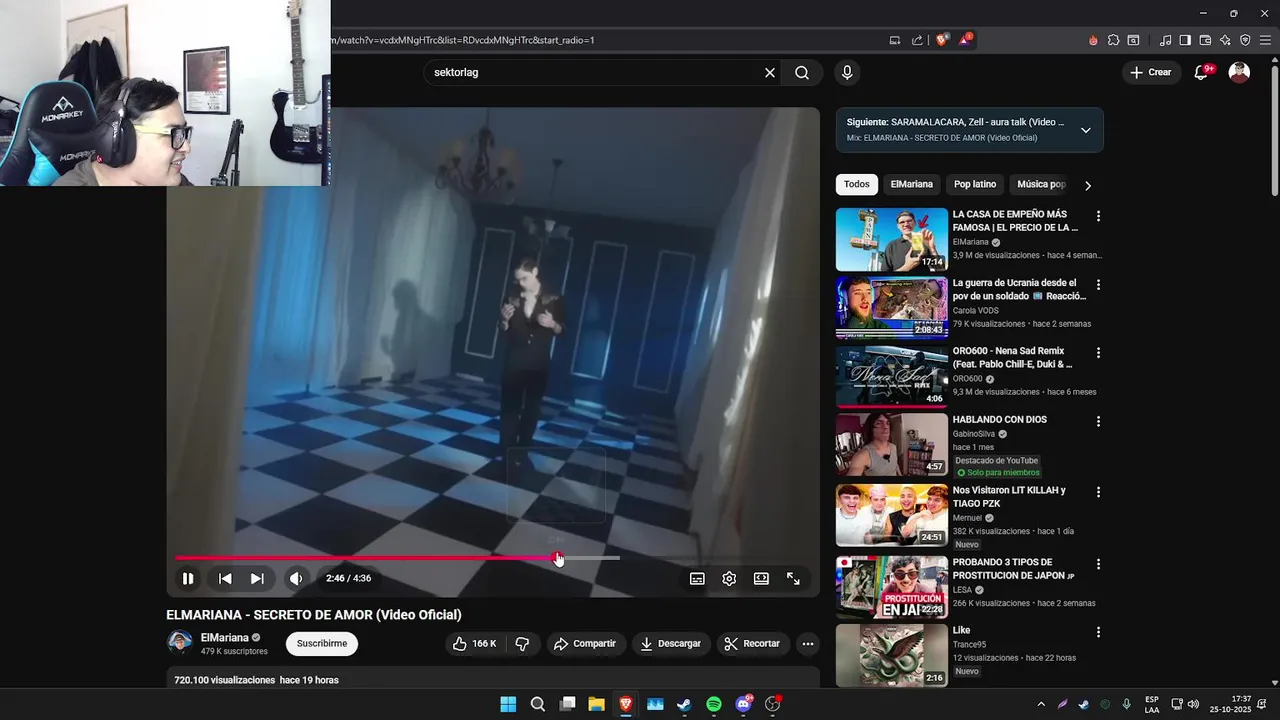
Task: Enter fullscreen mode on the player
Action: (x=793, y=578)
